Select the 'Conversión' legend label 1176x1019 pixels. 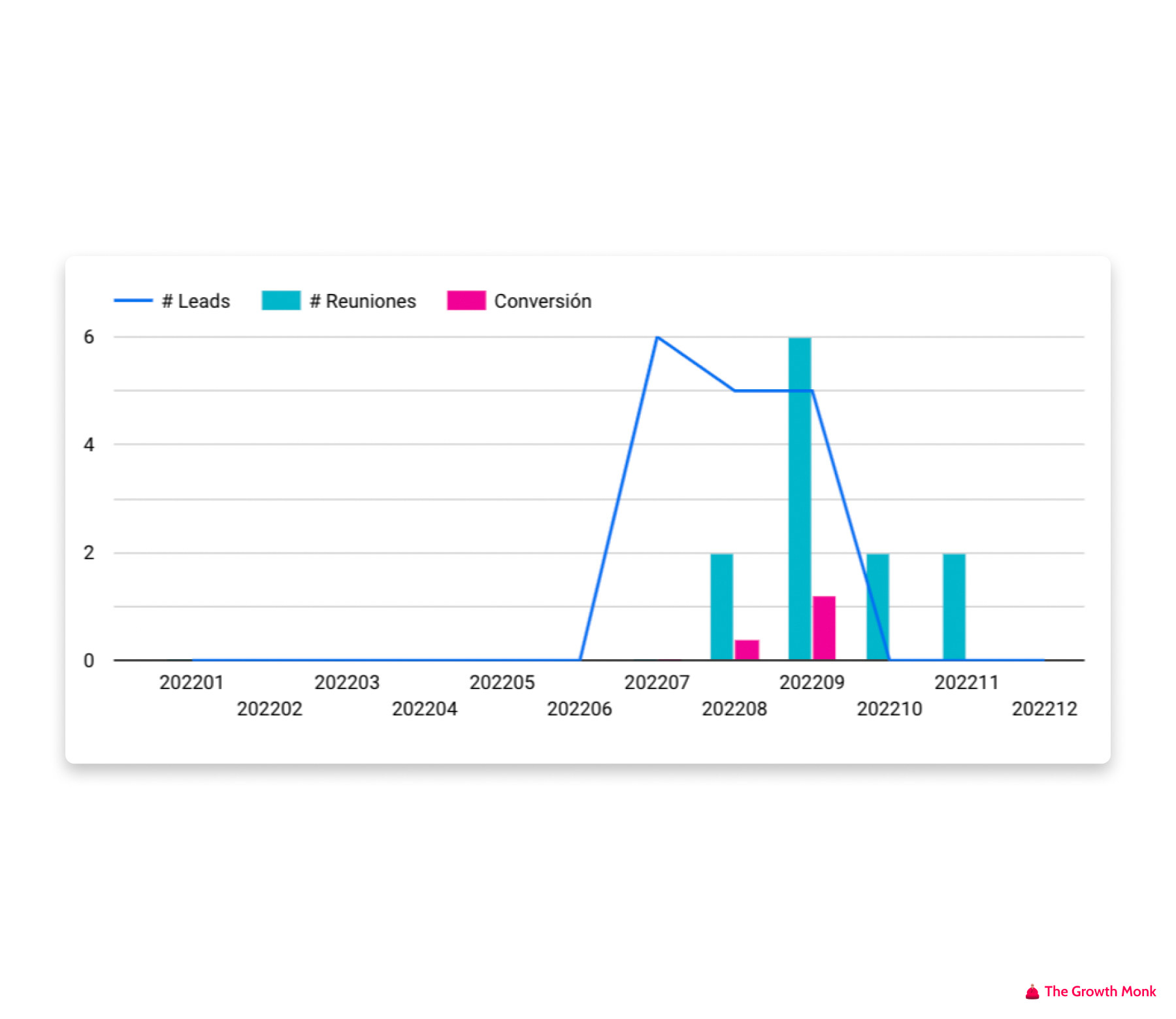tap(543, 301)
